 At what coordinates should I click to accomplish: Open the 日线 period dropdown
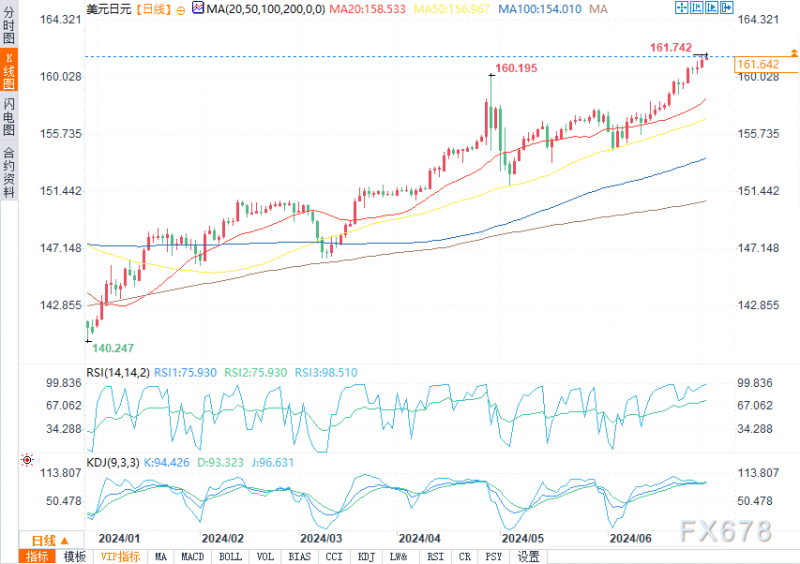pyautogui.click(x=50, y=541)
